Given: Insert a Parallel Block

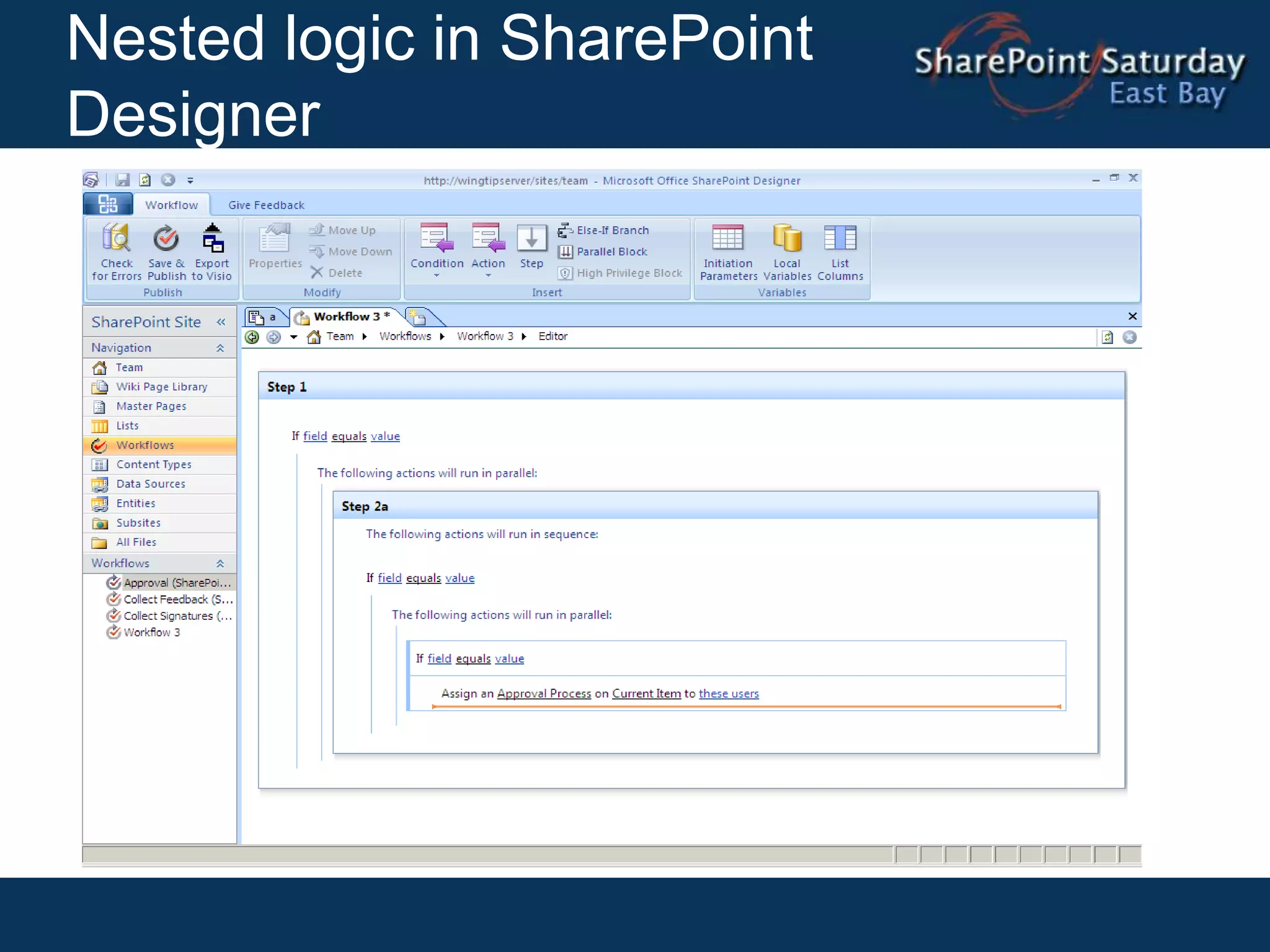Looking at the screenshot, I should 611,252.
